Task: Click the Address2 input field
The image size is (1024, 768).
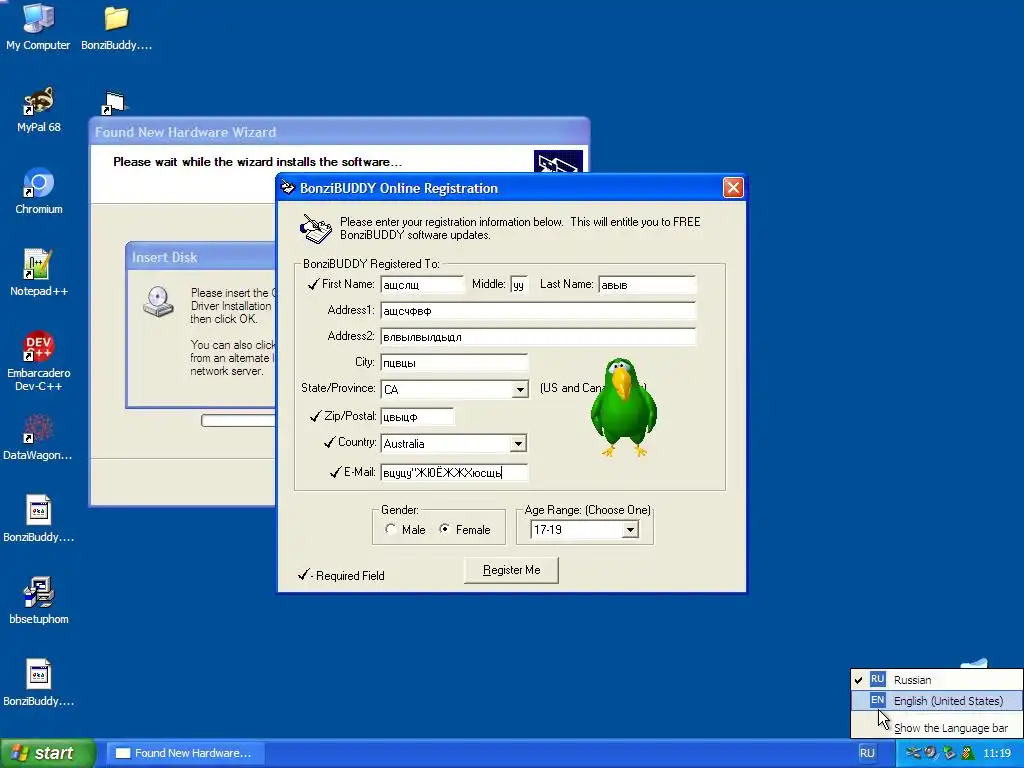Action: pyautogui.click(x=538, y=337)
